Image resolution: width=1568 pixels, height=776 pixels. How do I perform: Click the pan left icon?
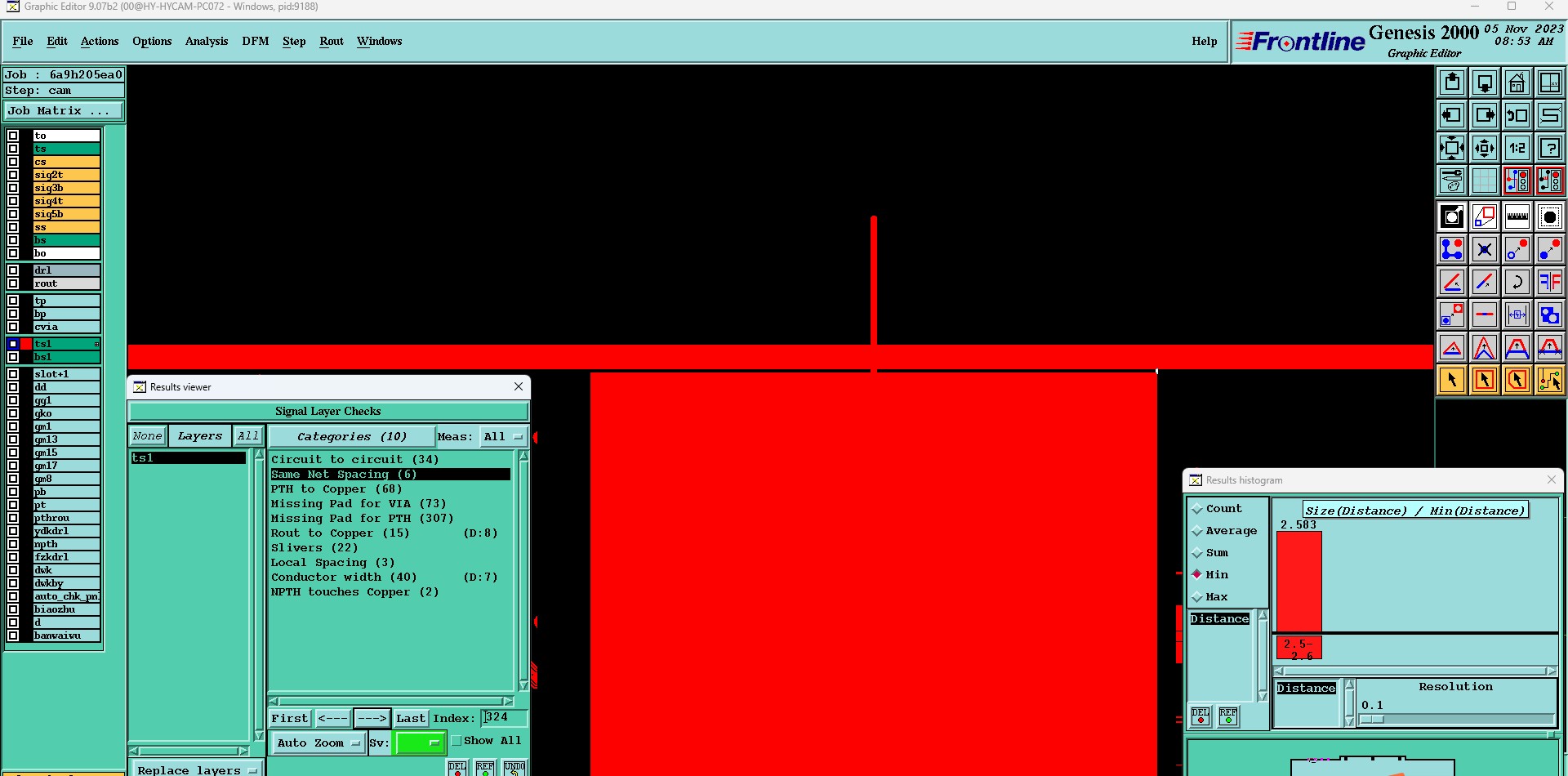(1452, 115)
